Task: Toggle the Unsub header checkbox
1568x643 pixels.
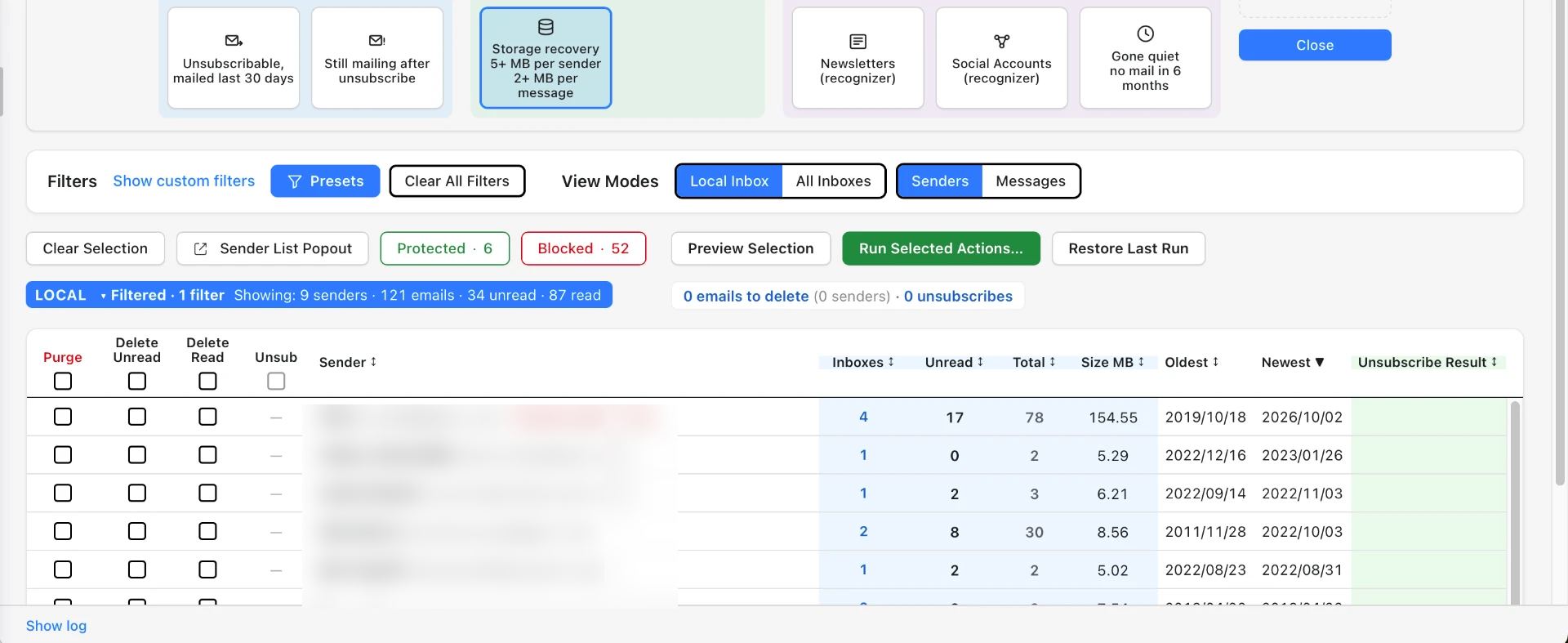Action: point(276,381)
